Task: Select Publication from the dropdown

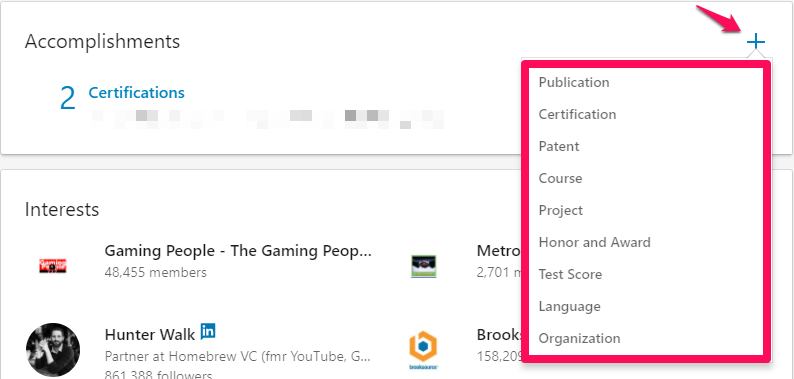Action: 574,82
